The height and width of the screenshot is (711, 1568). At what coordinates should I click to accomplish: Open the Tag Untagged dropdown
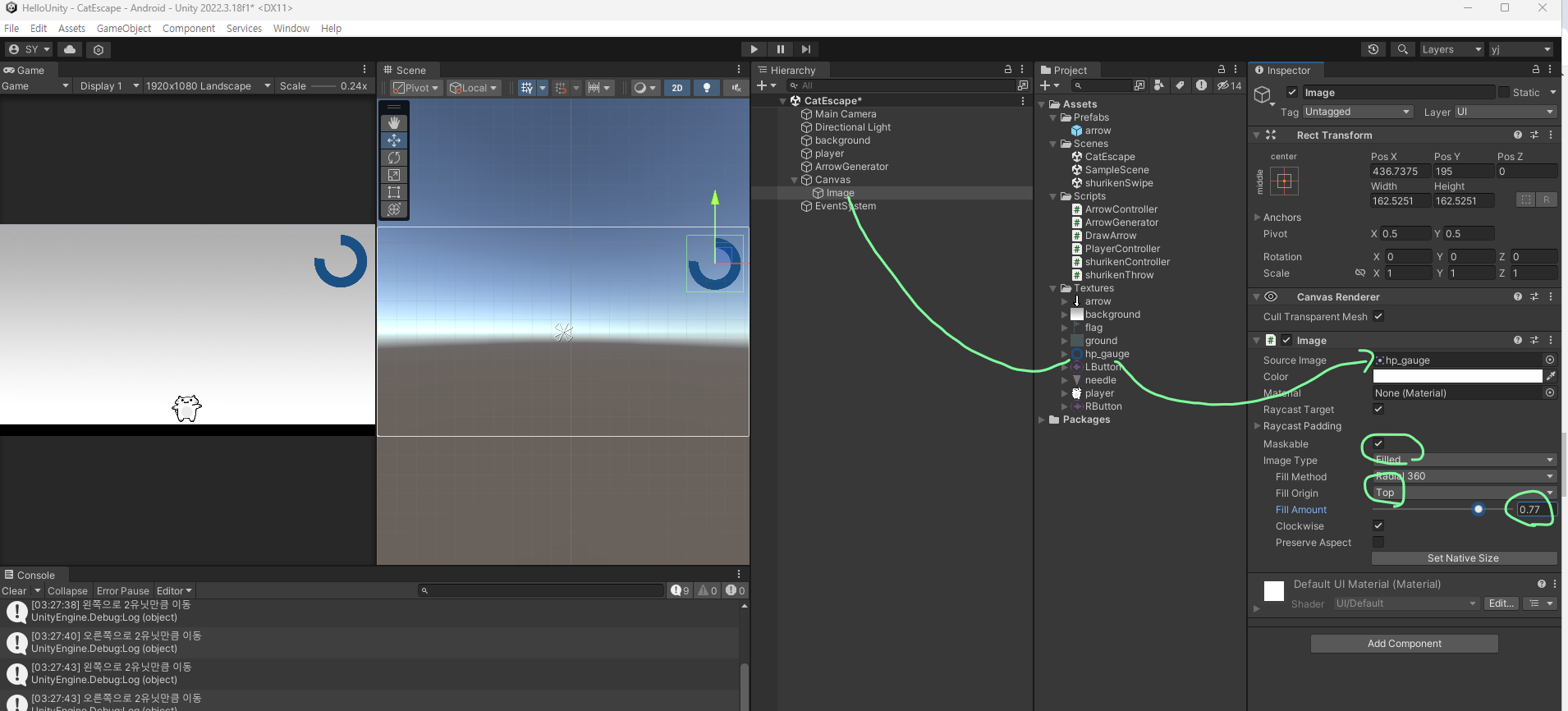pyautogui.click(x=1358, y=112)
